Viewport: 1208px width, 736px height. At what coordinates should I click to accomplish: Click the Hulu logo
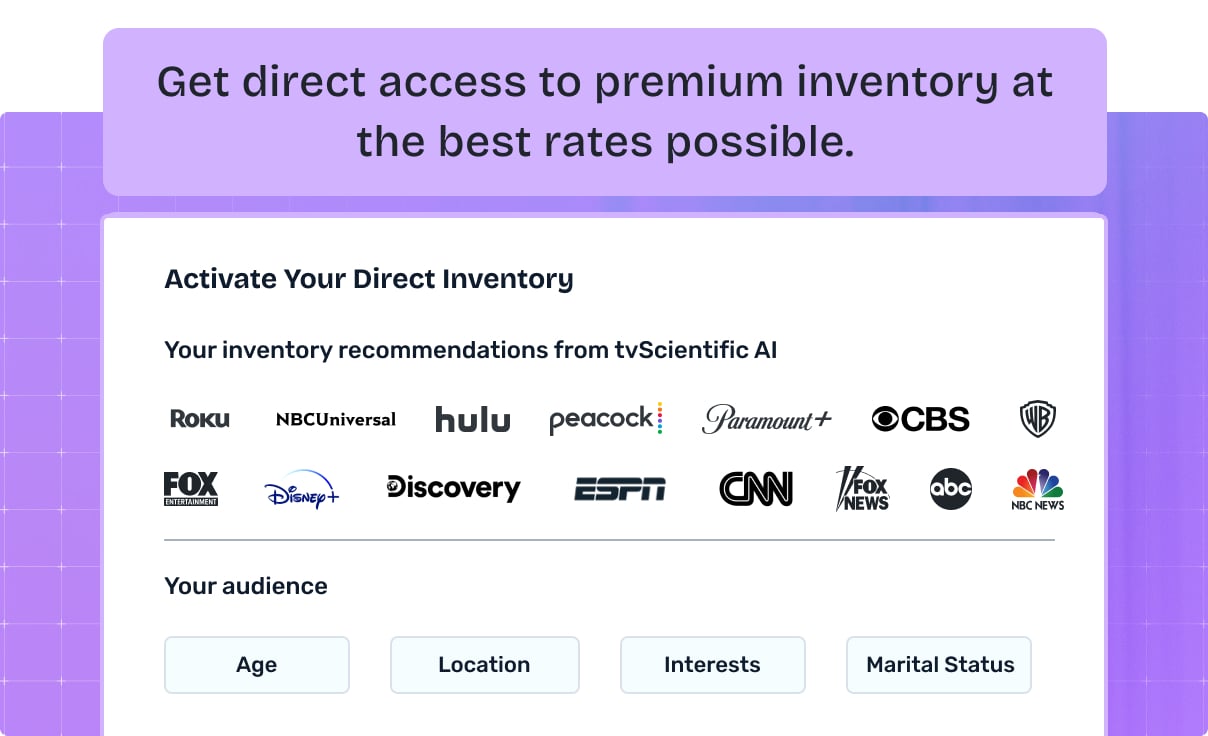pyautogui.click(x=473, y=420)
